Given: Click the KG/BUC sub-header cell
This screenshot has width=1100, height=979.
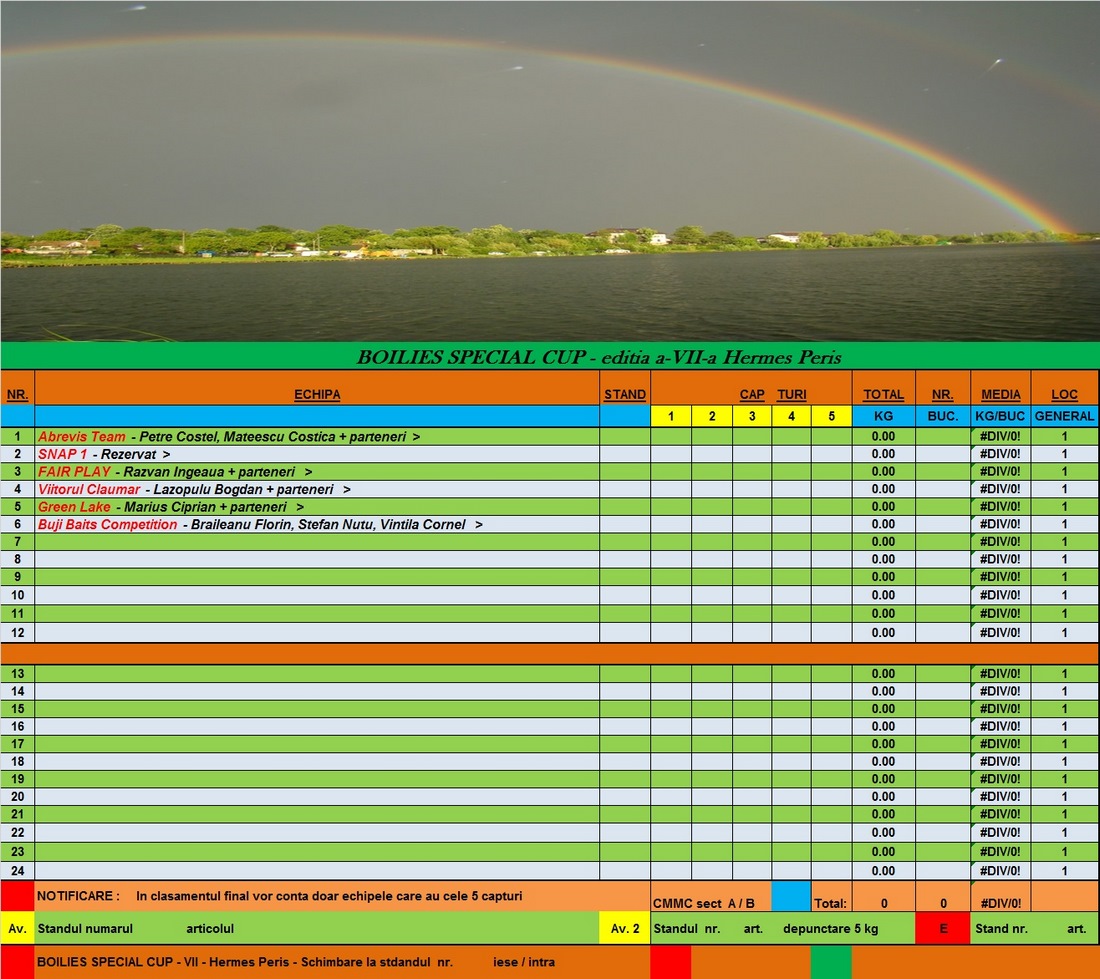Looking at the screenshot, I should 1001,416.
